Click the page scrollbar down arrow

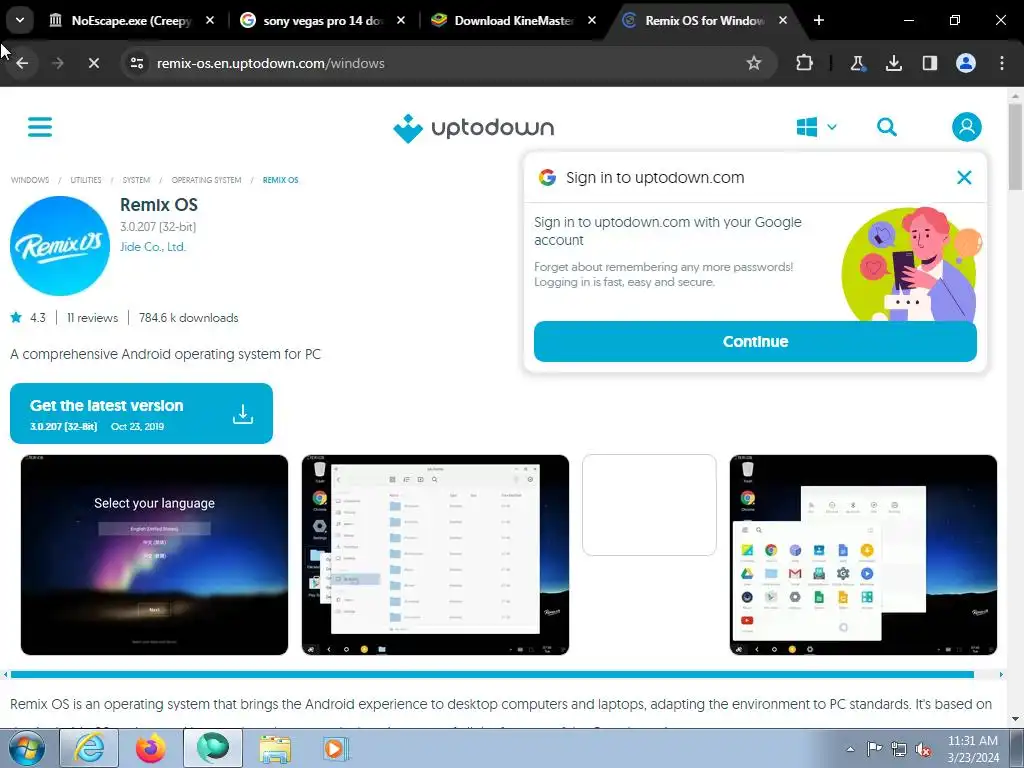[1015, 719]
